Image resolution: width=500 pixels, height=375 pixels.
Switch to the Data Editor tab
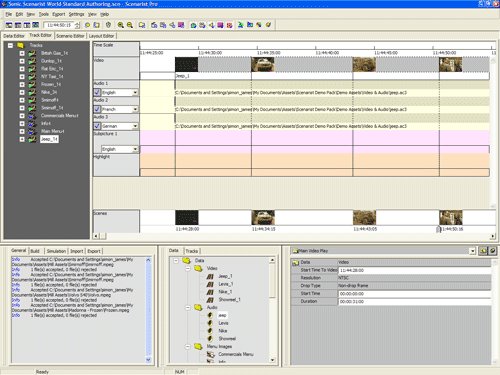click(14, 36)
